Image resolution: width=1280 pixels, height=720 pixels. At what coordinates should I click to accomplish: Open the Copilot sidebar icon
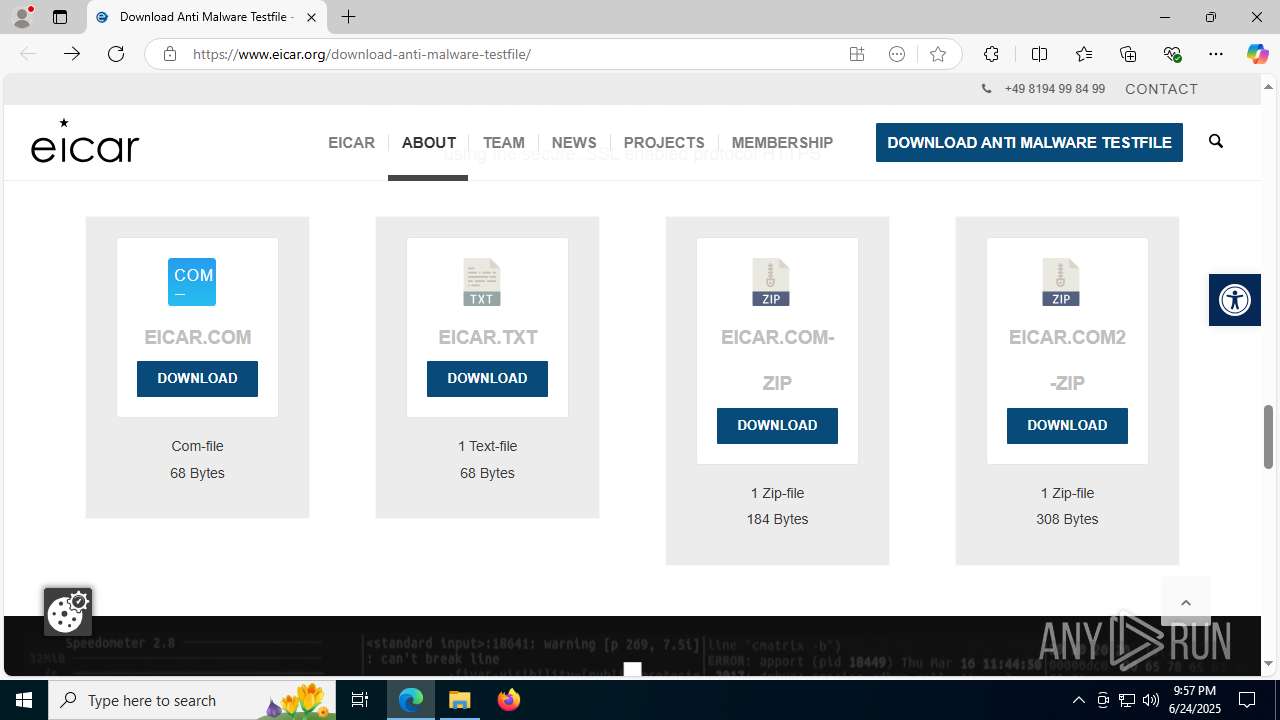point(1257,54)
